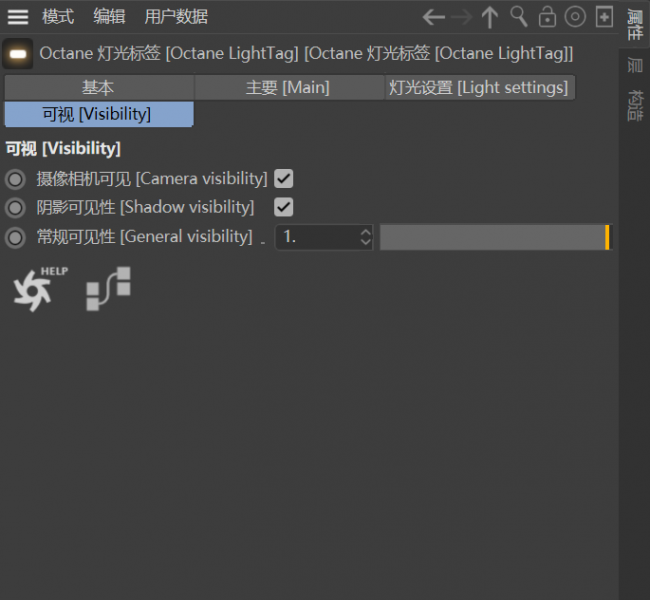Click the Octane LightTag icon
The image size is (650, 600).
18,53
